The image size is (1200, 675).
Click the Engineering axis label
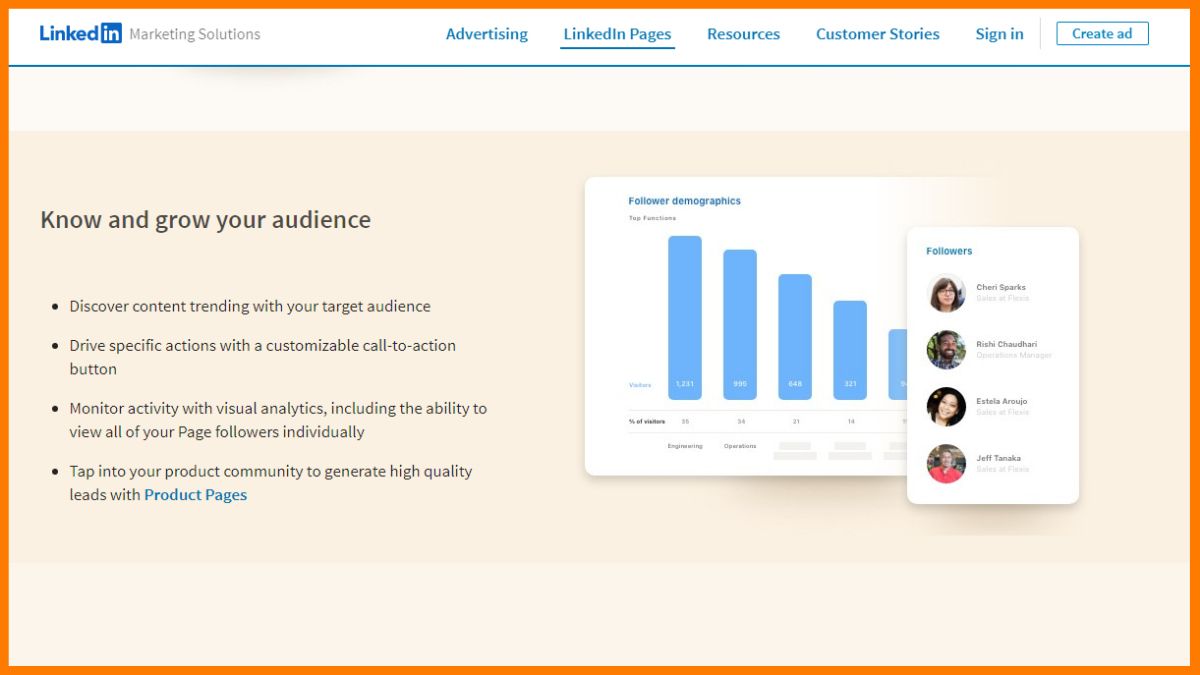tap(685, 446)
